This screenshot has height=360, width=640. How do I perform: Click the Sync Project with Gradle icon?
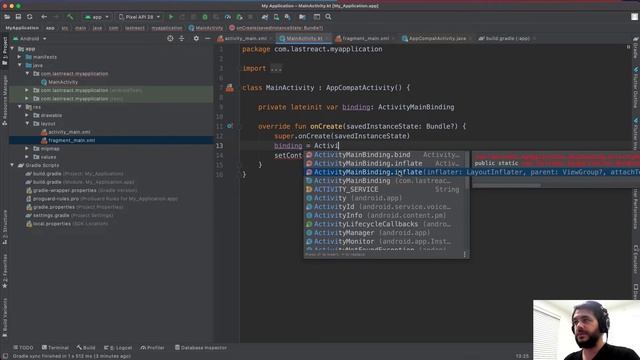pyautogui.click(x=265, y=17)
